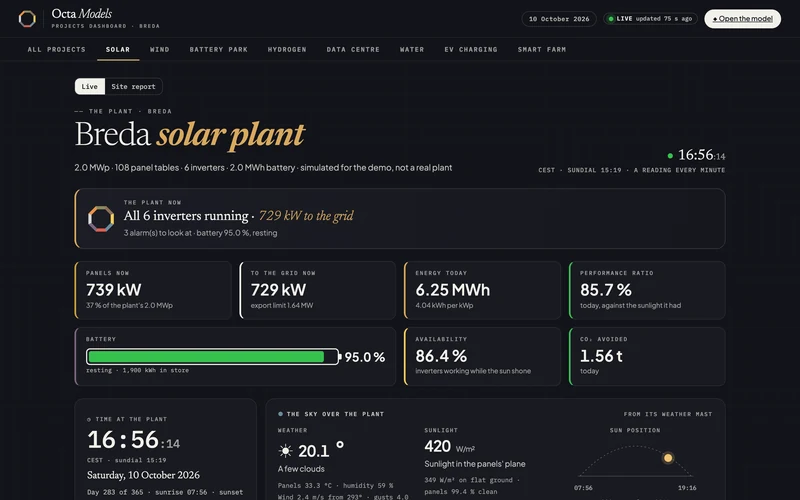The image size is (800, 500).
Task: Click the 19:16 sunset label under the arc
Action: [687, 488]
